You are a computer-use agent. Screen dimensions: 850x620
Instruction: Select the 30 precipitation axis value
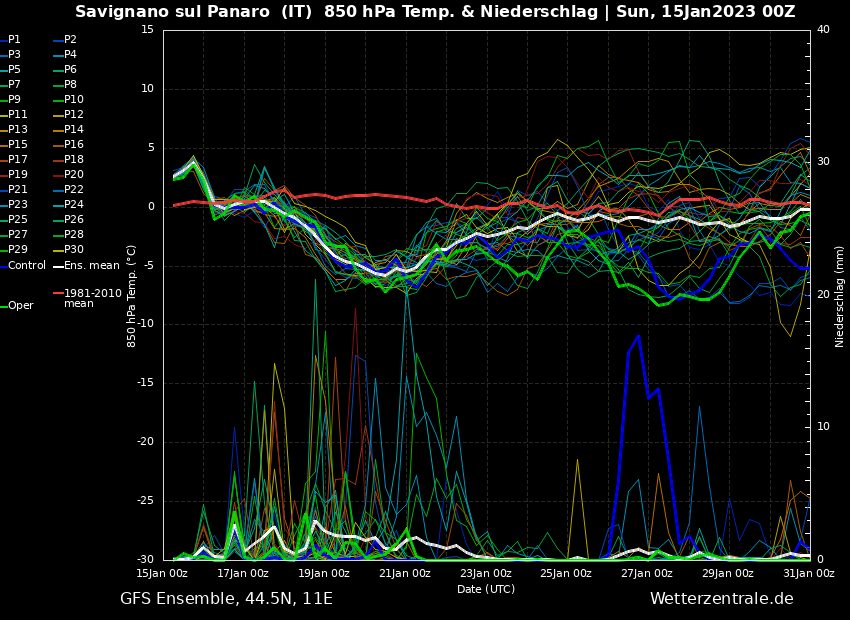(823, 162)
